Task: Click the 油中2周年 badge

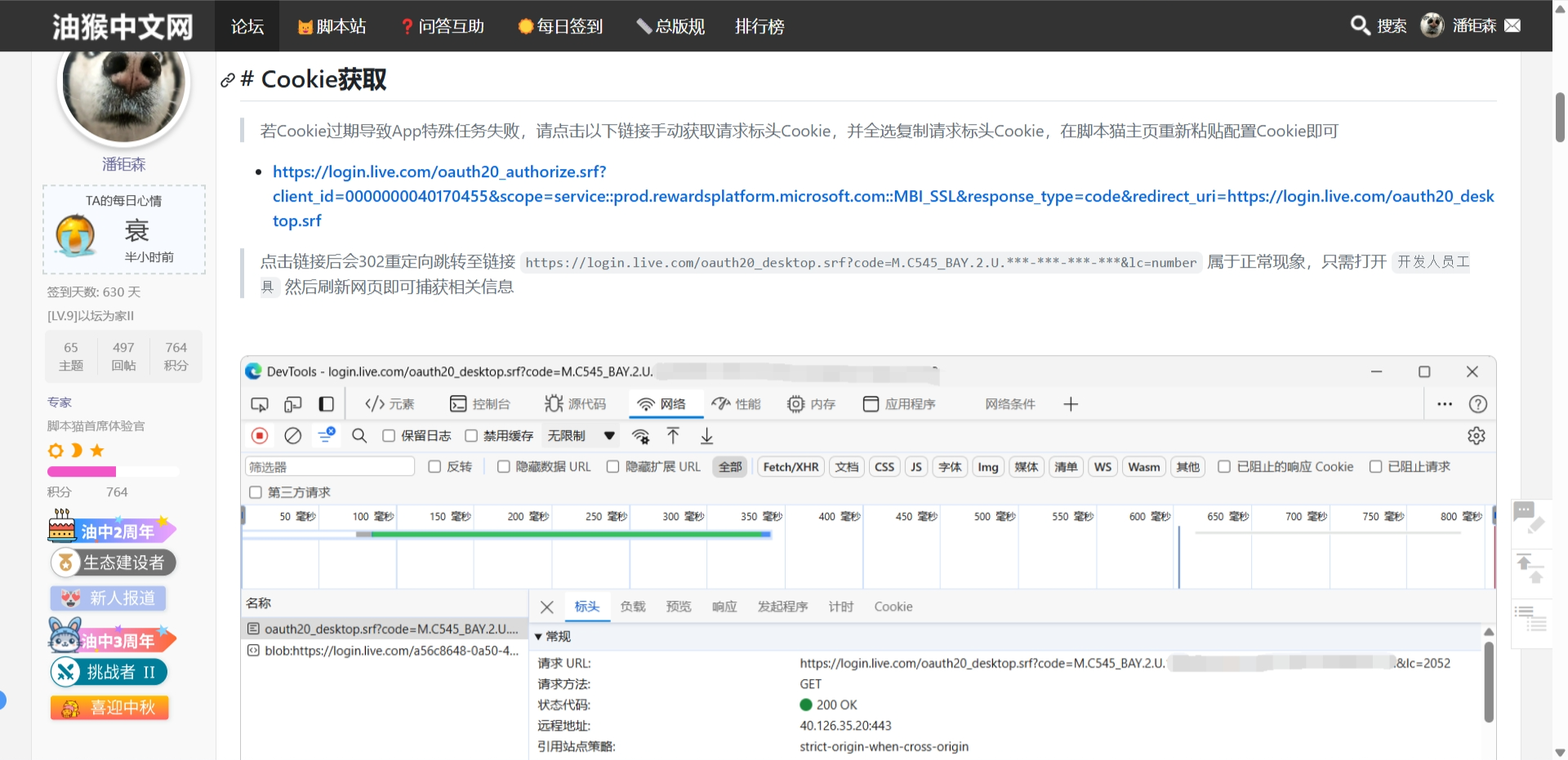Action: click(111, 528)
